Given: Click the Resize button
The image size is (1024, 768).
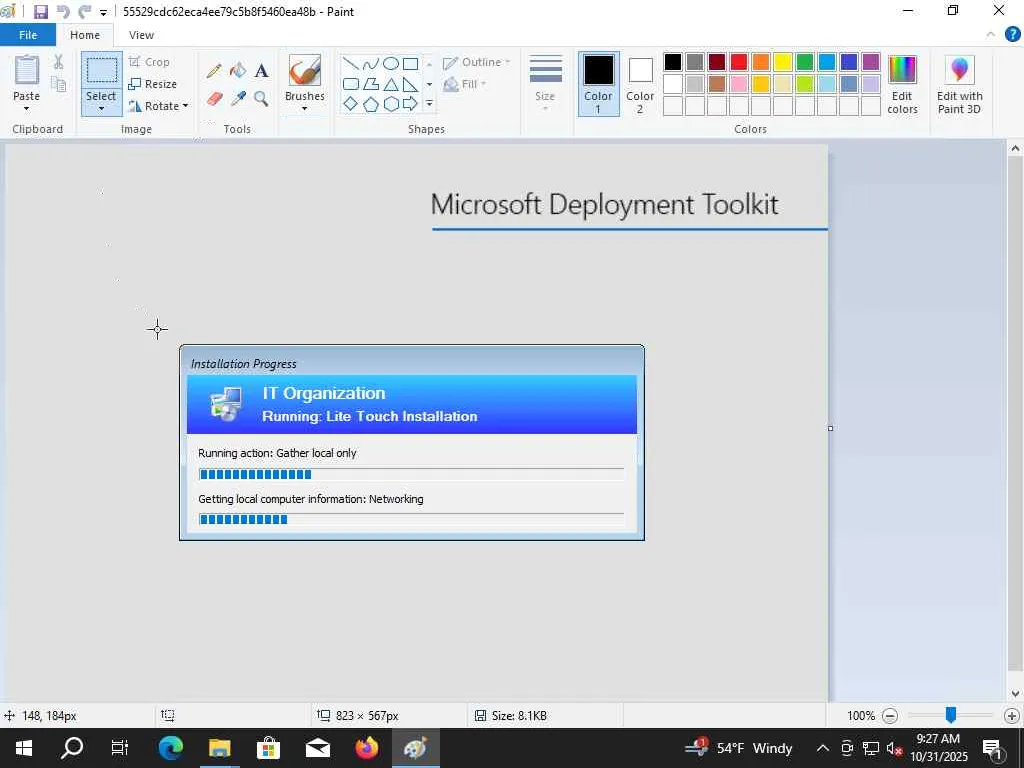Looking at the screenshot, I should (x=153, y=84).
